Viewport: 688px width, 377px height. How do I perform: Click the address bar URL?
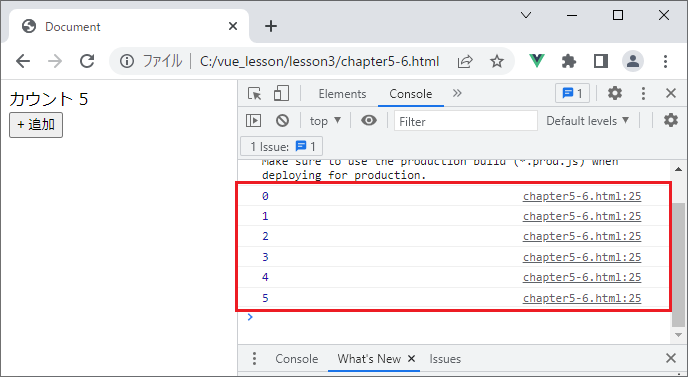(319, 61)
